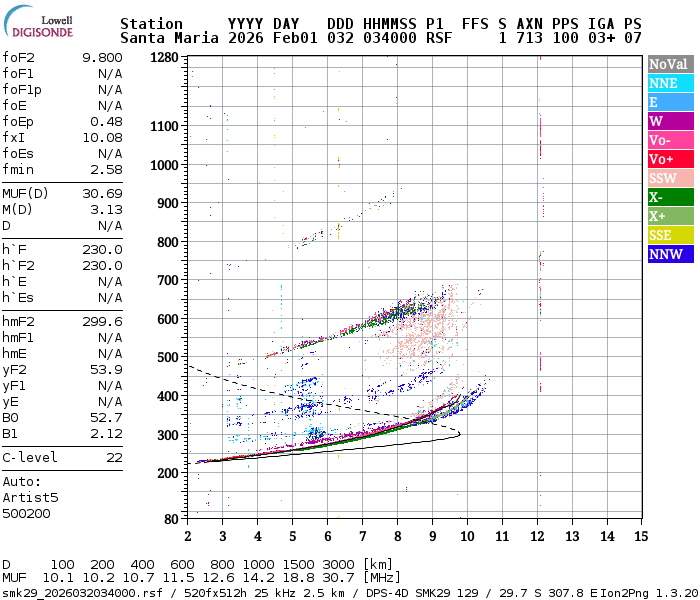This screenshot has height=600, width=700.
Task: Click the h`F2 value 230.0
Action: (102, 266)
